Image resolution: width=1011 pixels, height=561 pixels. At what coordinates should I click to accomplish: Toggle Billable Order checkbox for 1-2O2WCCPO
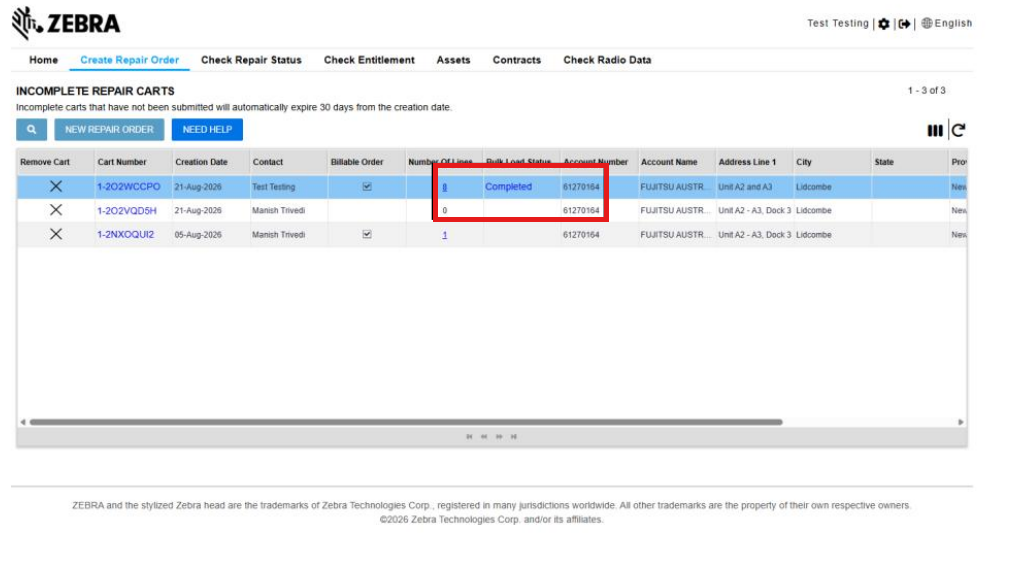tap(367, 186)
